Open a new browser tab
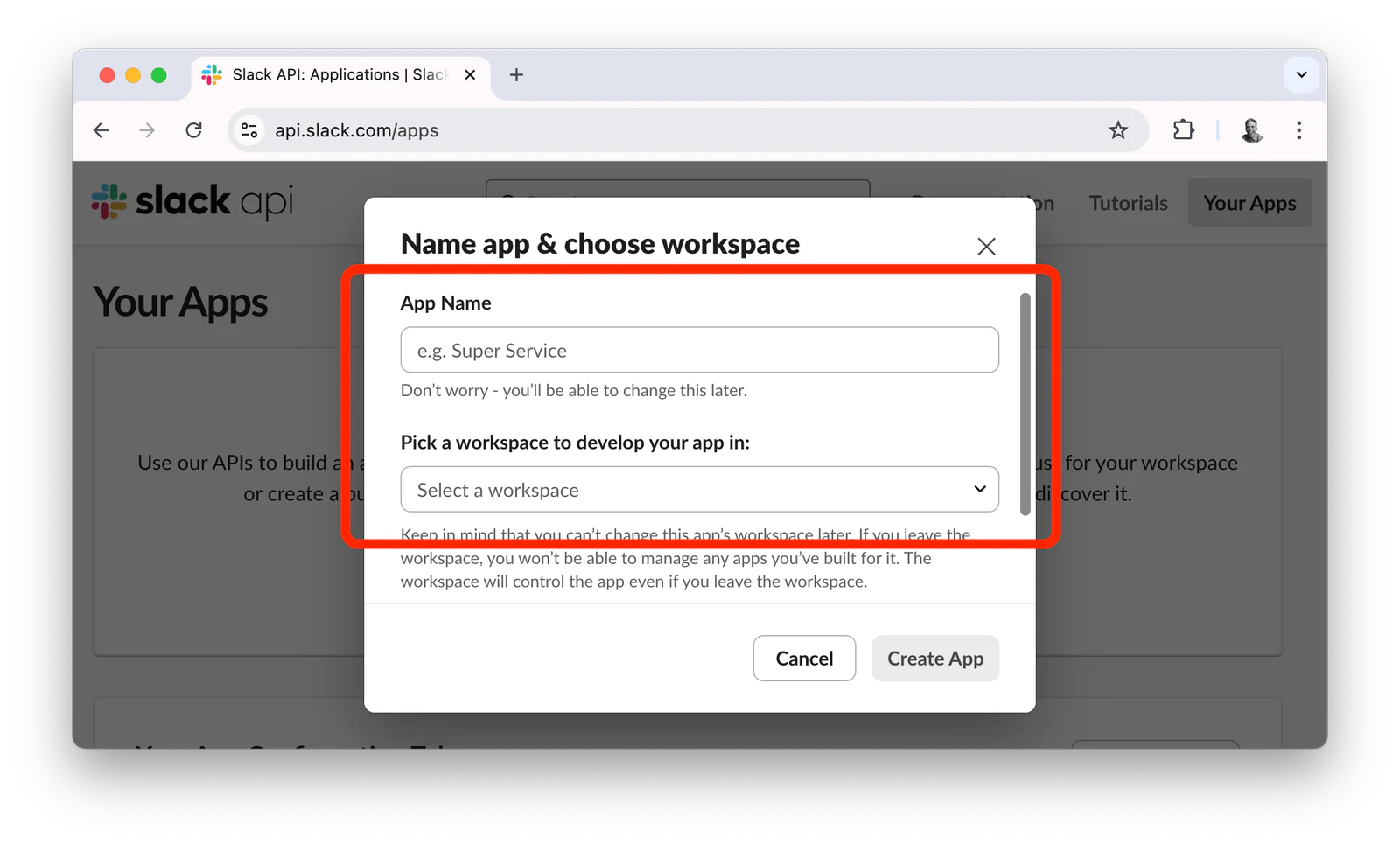This screenshot has height=844, width=1400. (516, 75)
